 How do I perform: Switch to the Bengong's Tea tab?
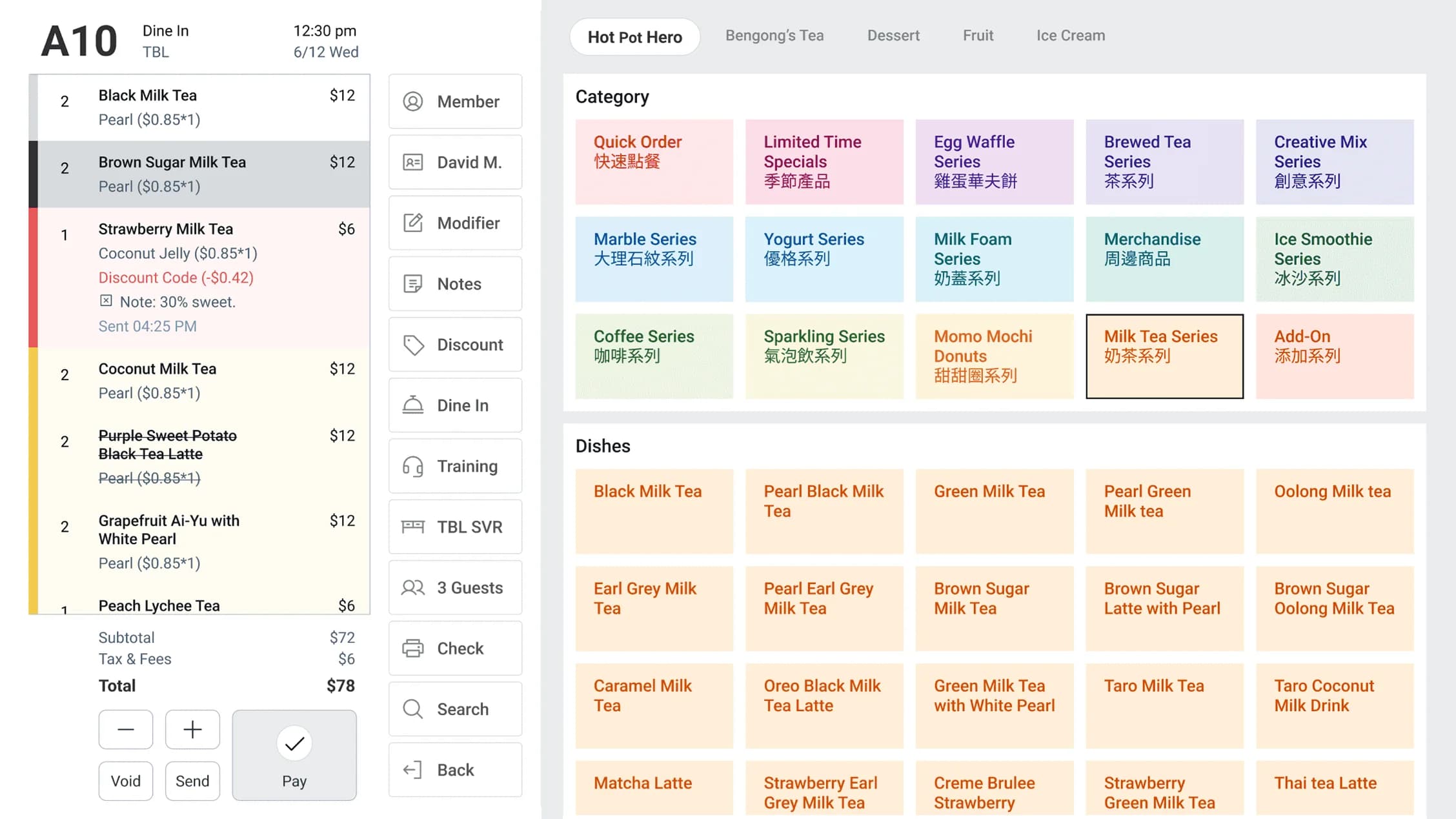[774, 35]
